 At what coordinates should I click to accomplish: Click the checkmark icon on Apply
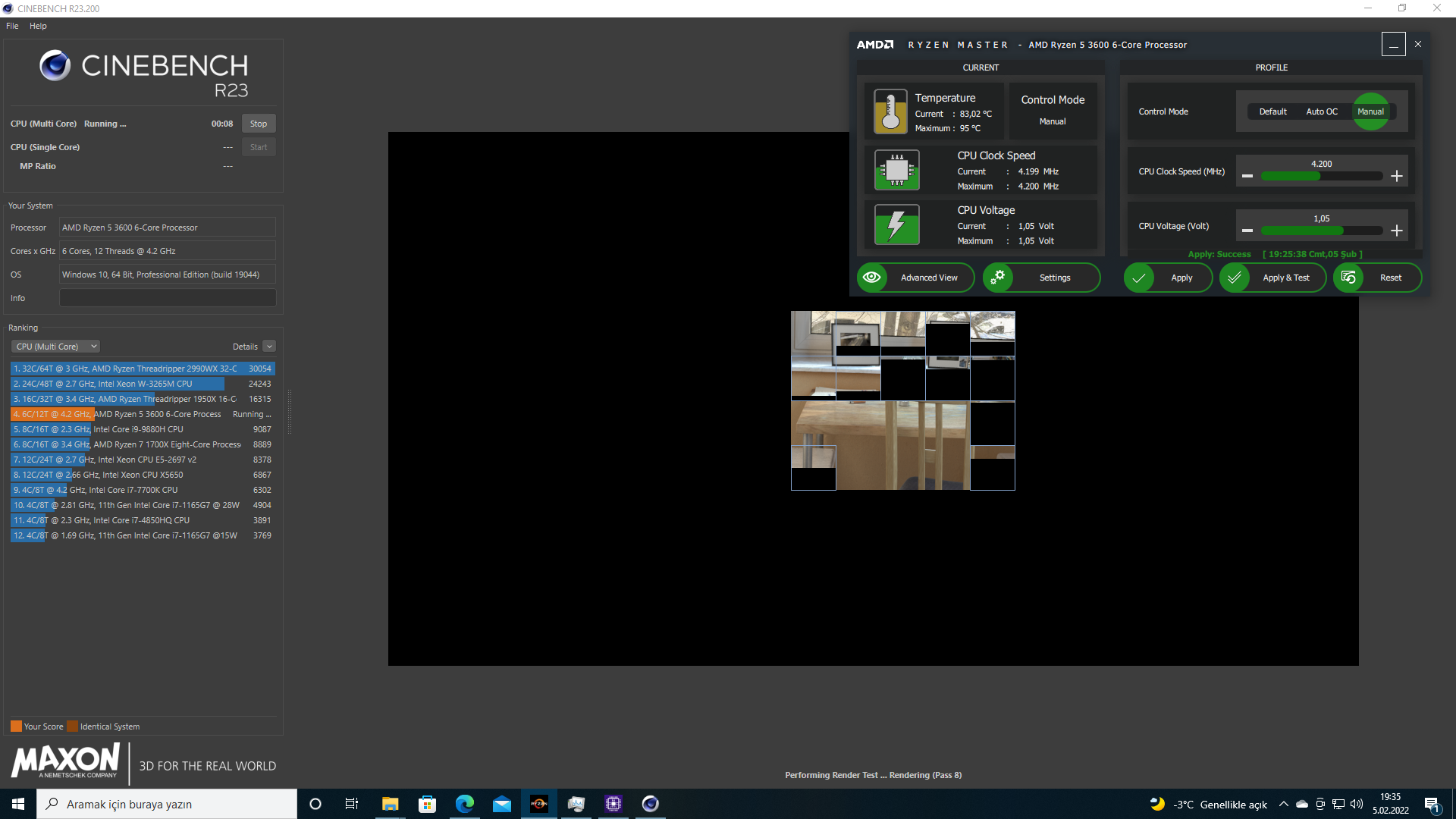point(1139,278)
